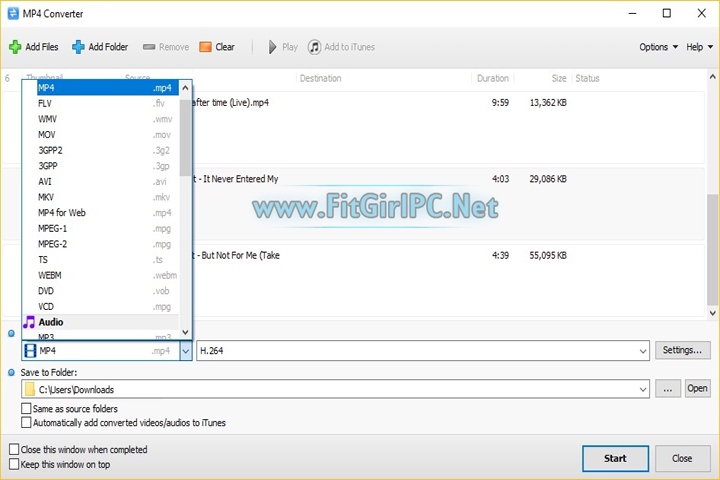Open the Options menu

coord(658,47)
